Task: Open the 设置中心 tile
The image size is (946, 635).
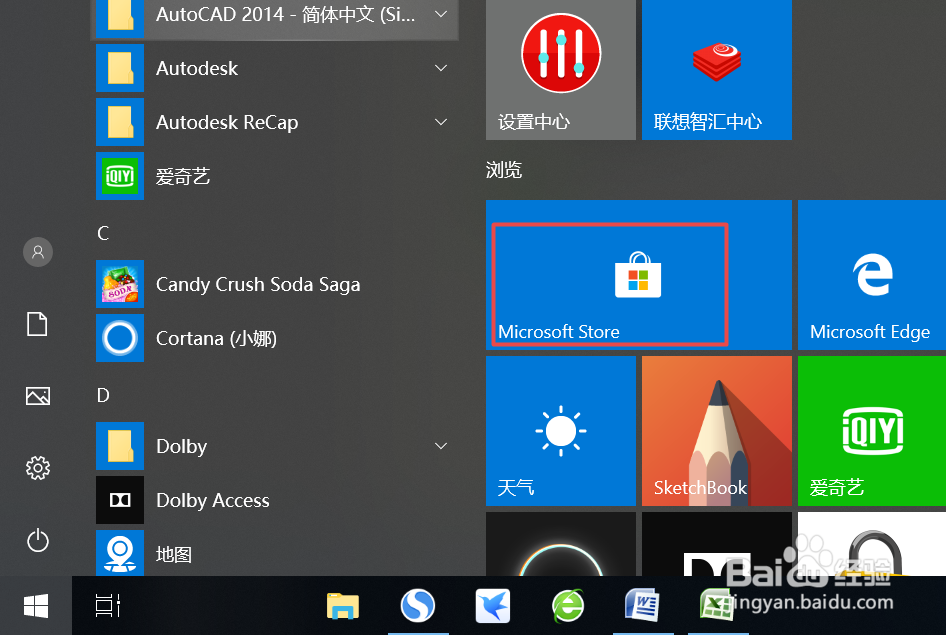Action: (x=560, y=70)
